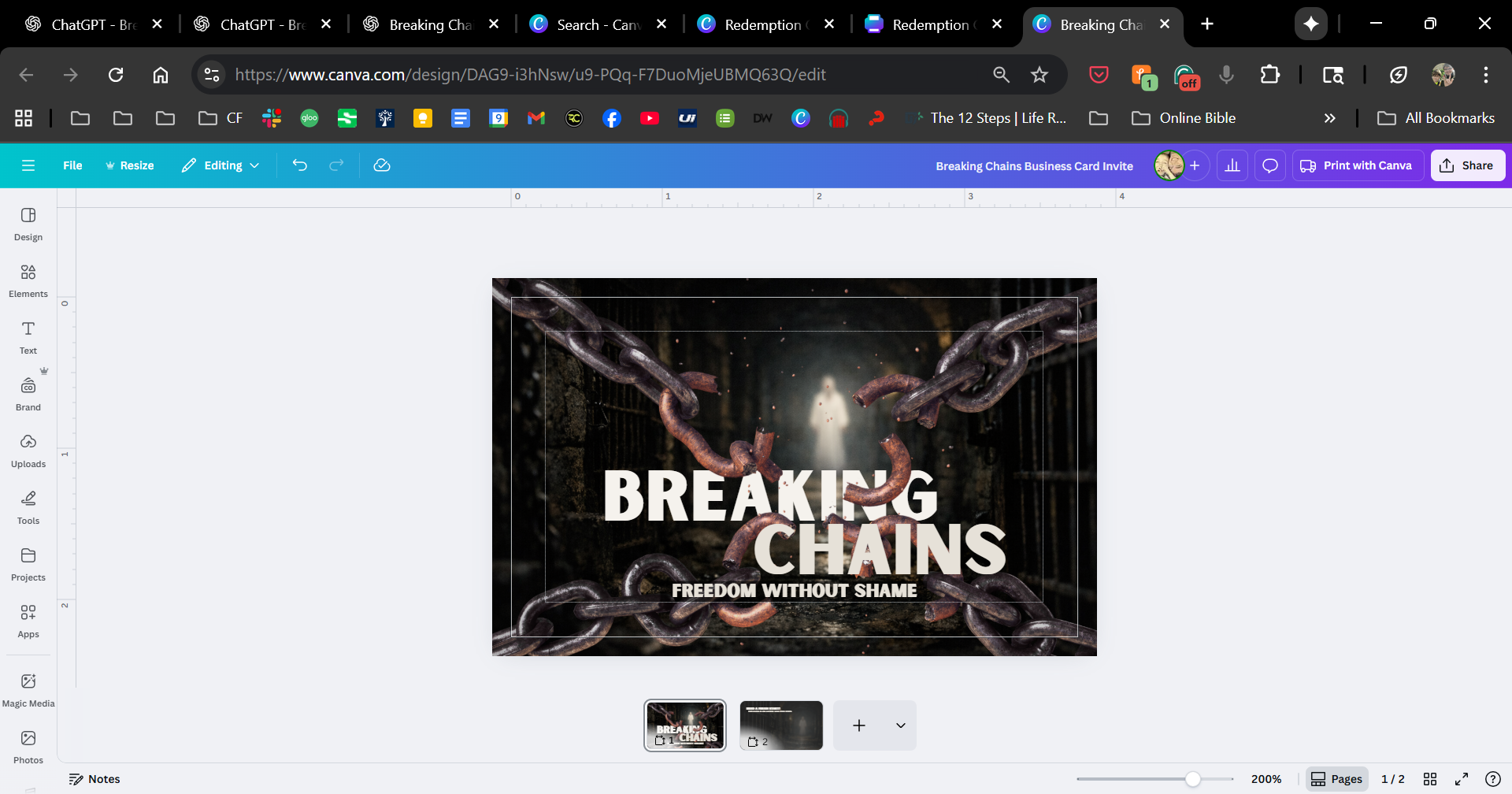This screenshot has height=794, width=1512.
Task: Show hidden bookmarks with double chevron
Action: 1329,118
